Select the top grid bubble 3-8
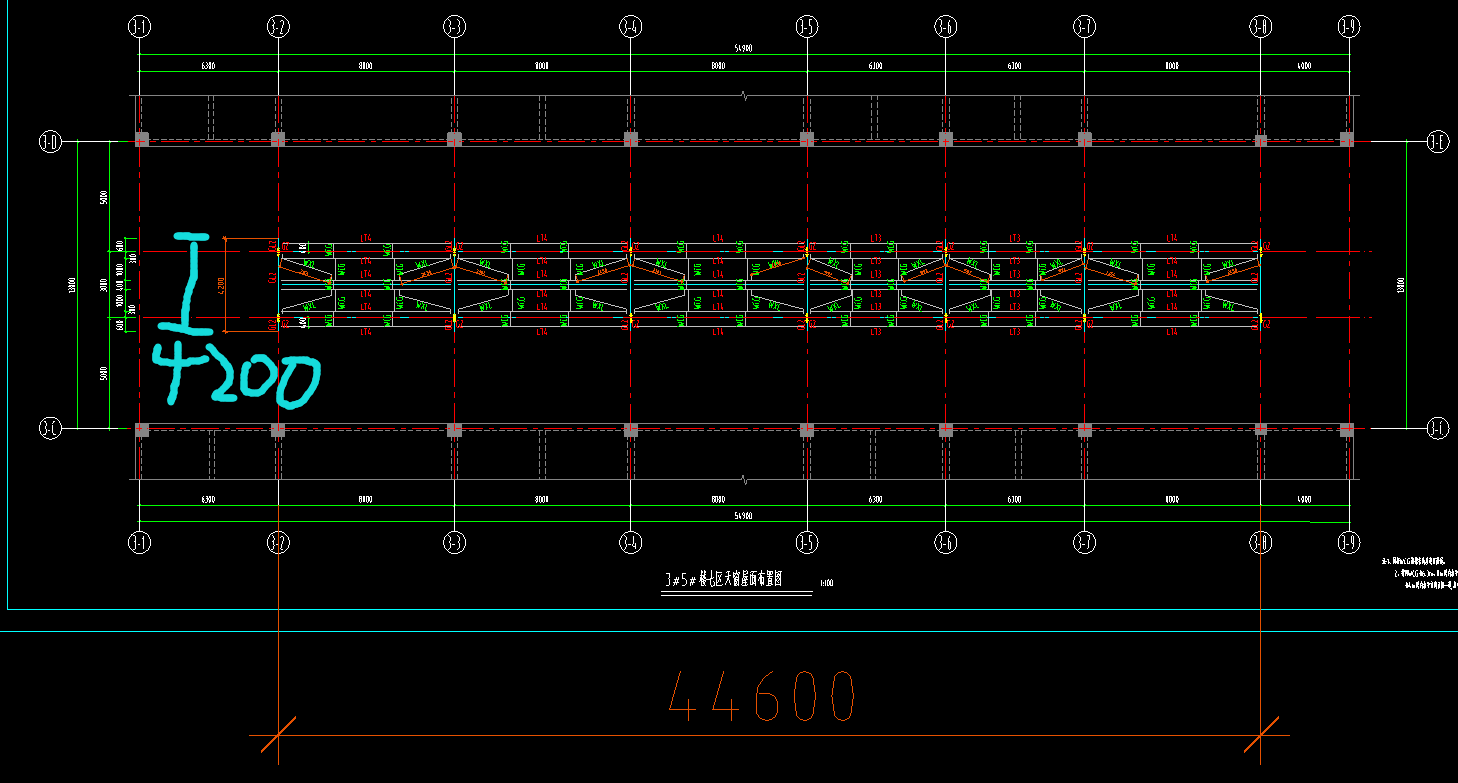 click(x=1260, y=27)
